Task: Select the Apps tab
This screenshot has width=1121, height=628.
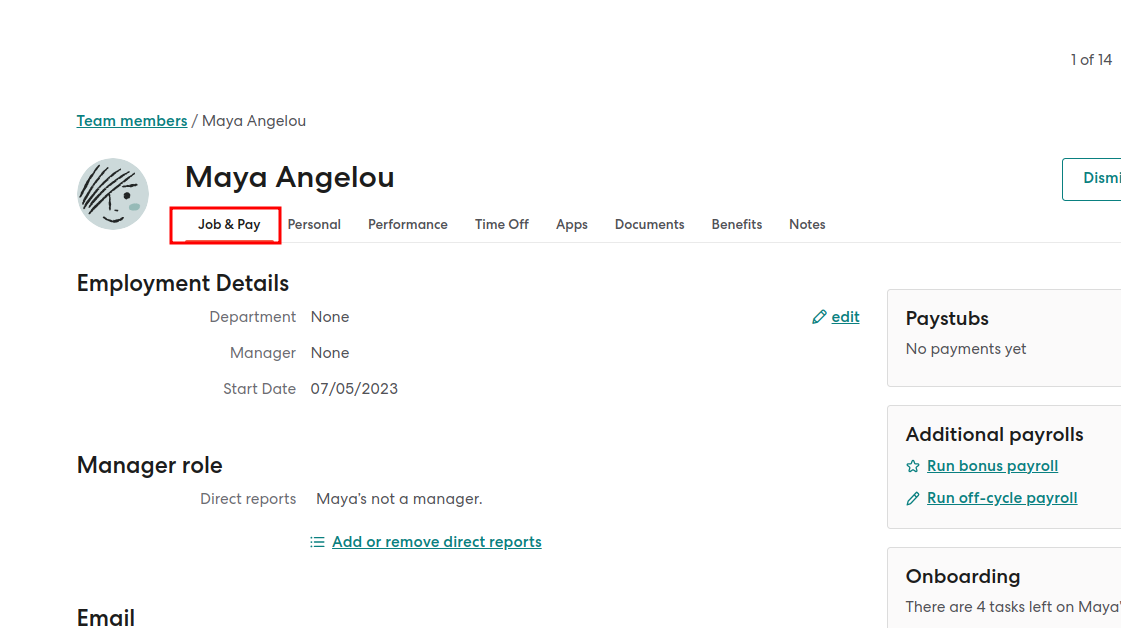Action: pos(572,225)
